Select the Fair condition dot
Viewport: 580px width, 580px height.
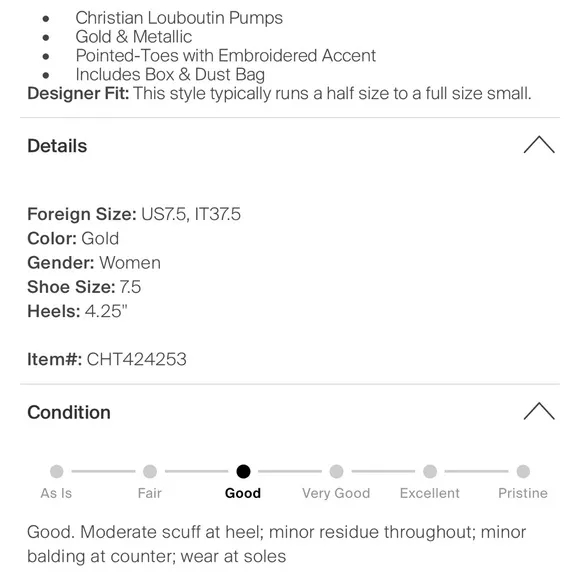[x=150, y=471]
